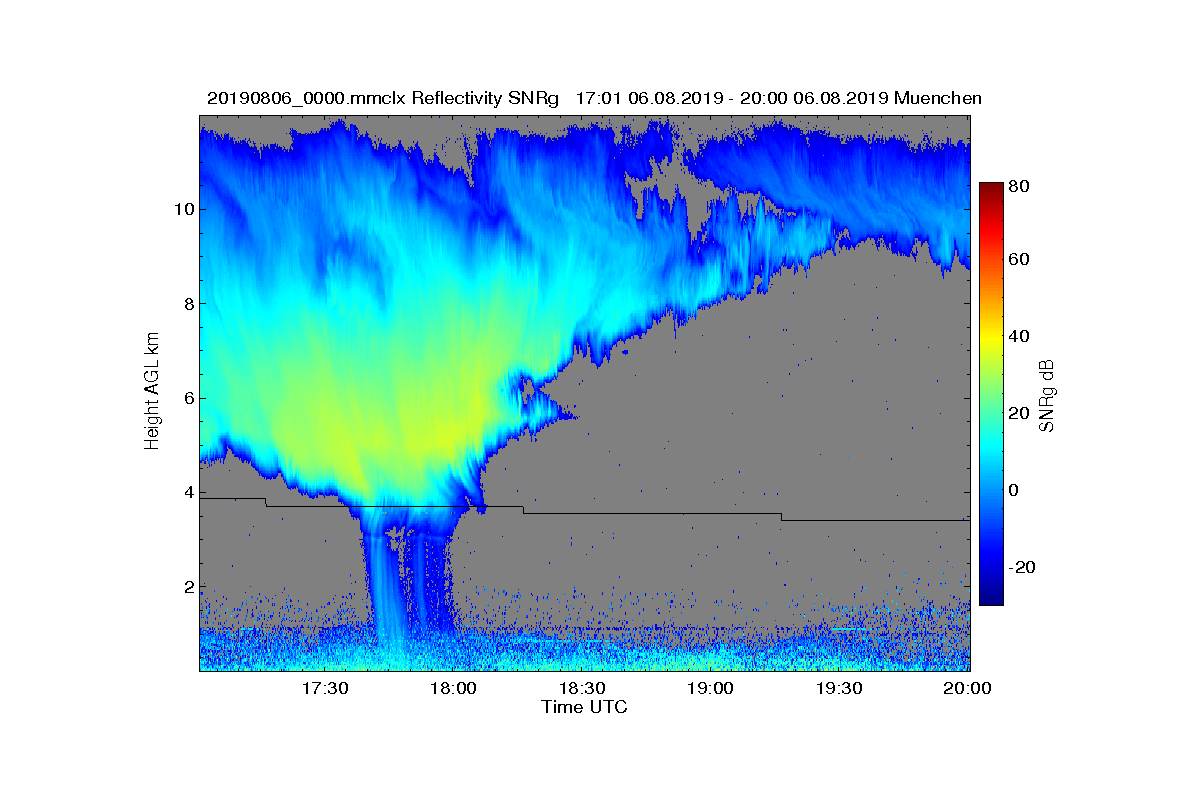Click the 20:00 time tick label
Image resolution: width=1200 pixels, height=800 pixels.
click(967, 688)
